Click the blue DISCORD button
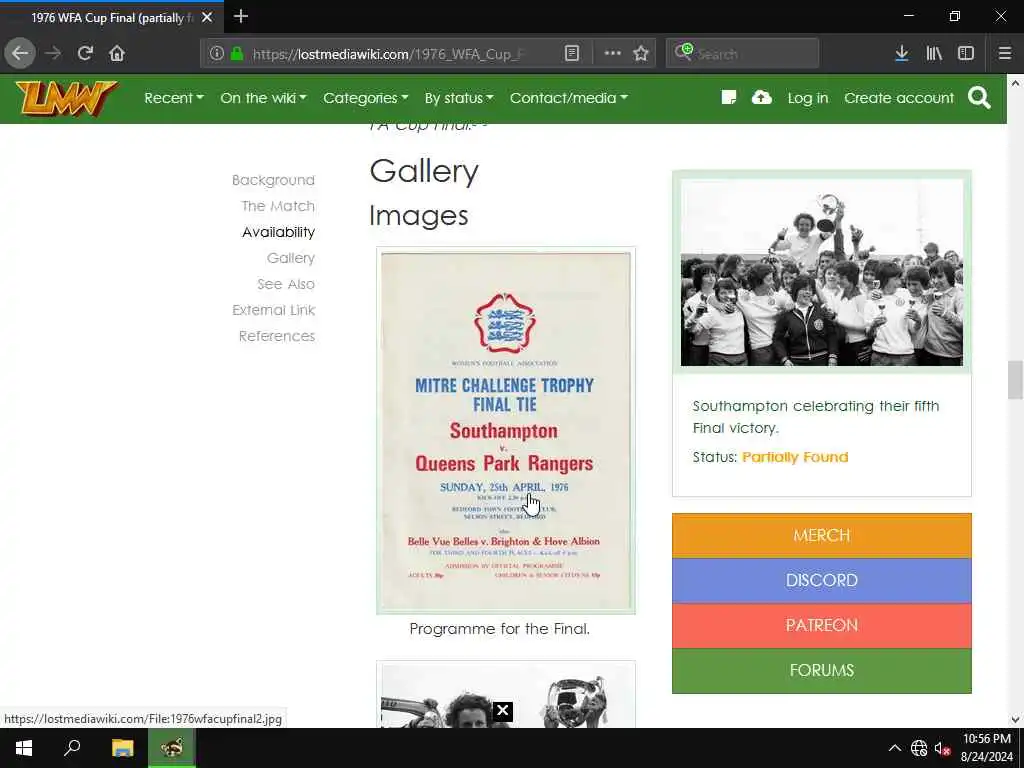 [x=822, y=581]
